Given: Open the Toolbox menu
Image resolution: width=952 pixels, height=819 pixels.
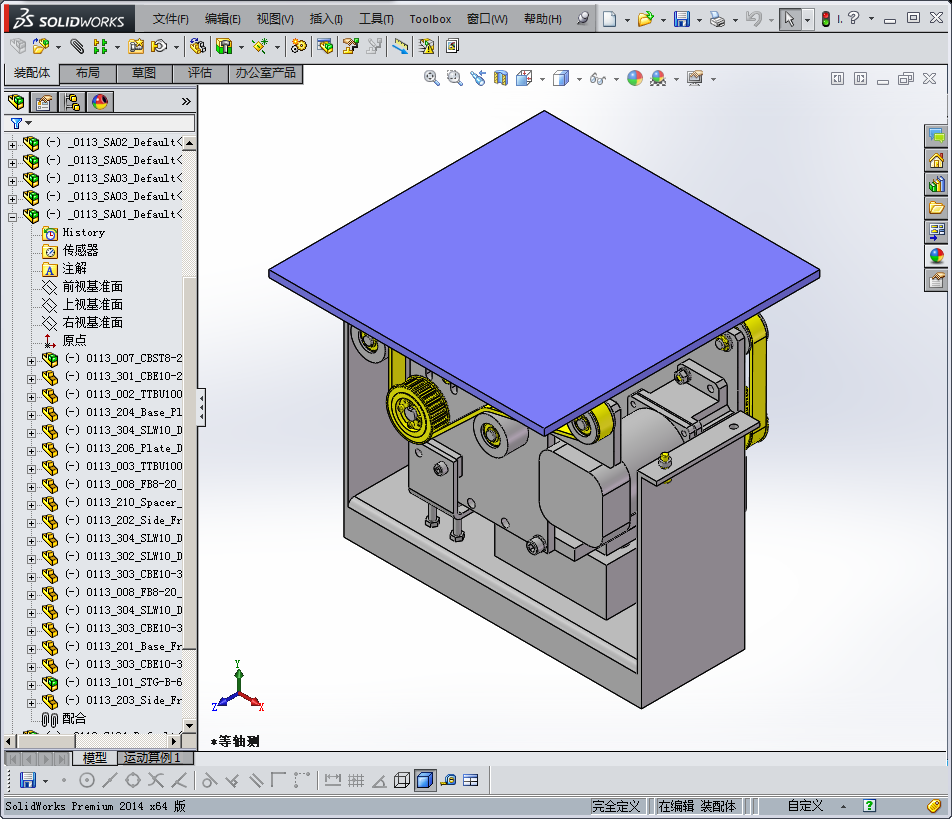Looking at the screenshot, I should click(430, 19).
